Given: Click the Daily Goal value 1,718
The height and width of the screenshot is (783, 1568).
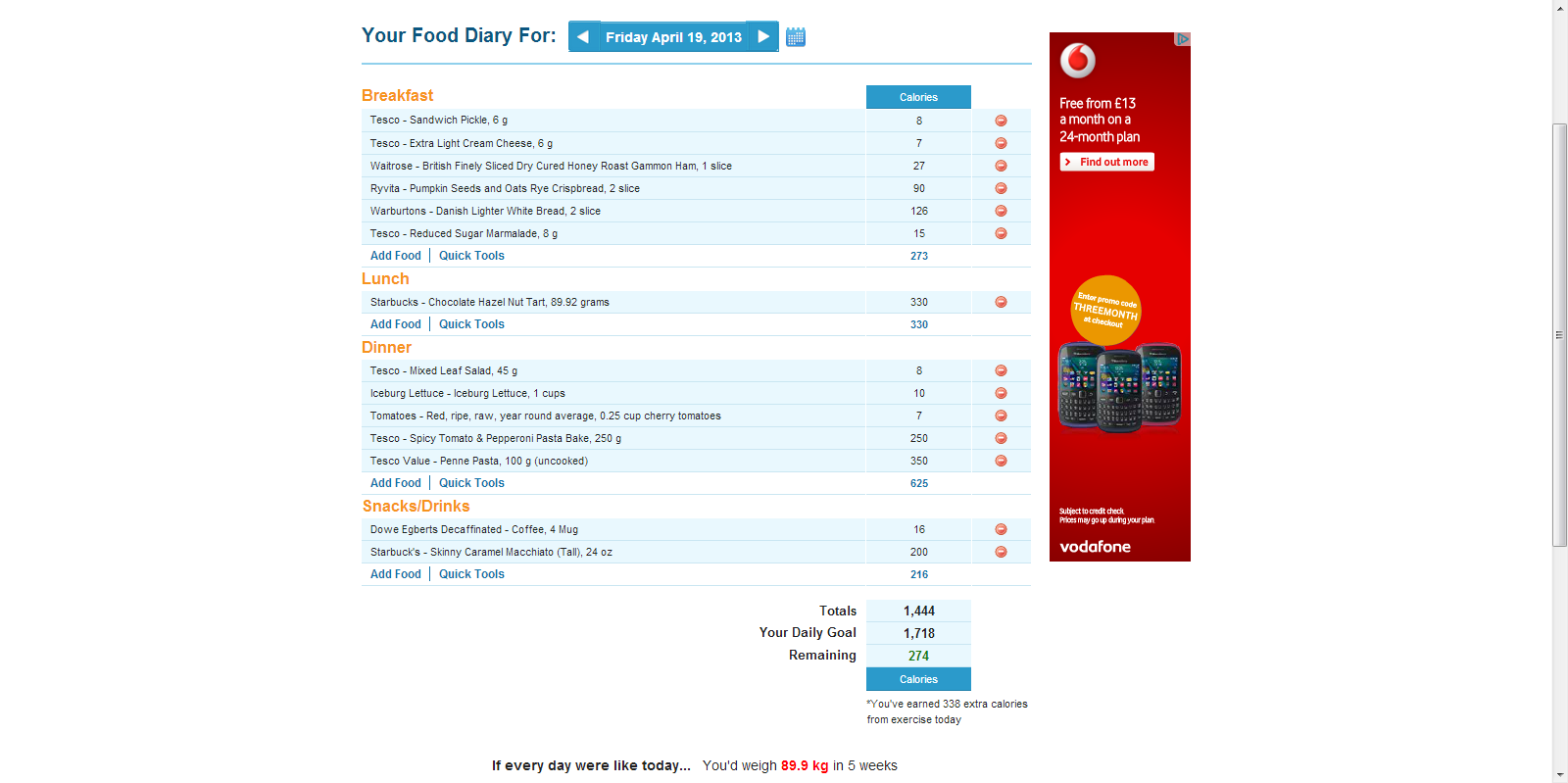Looking at the screenshot, I should (918, 633).
